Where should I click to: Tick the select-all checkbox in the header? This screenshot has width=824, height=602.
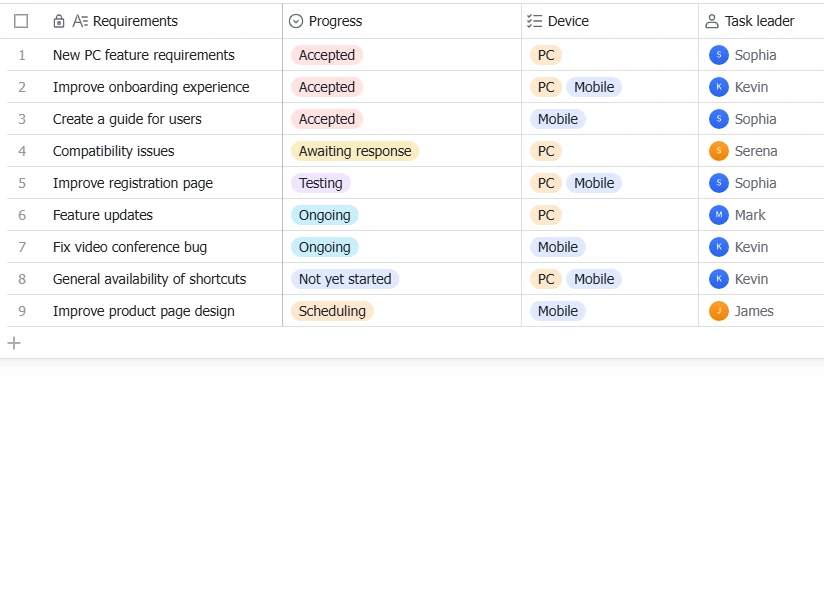point(21,21)
